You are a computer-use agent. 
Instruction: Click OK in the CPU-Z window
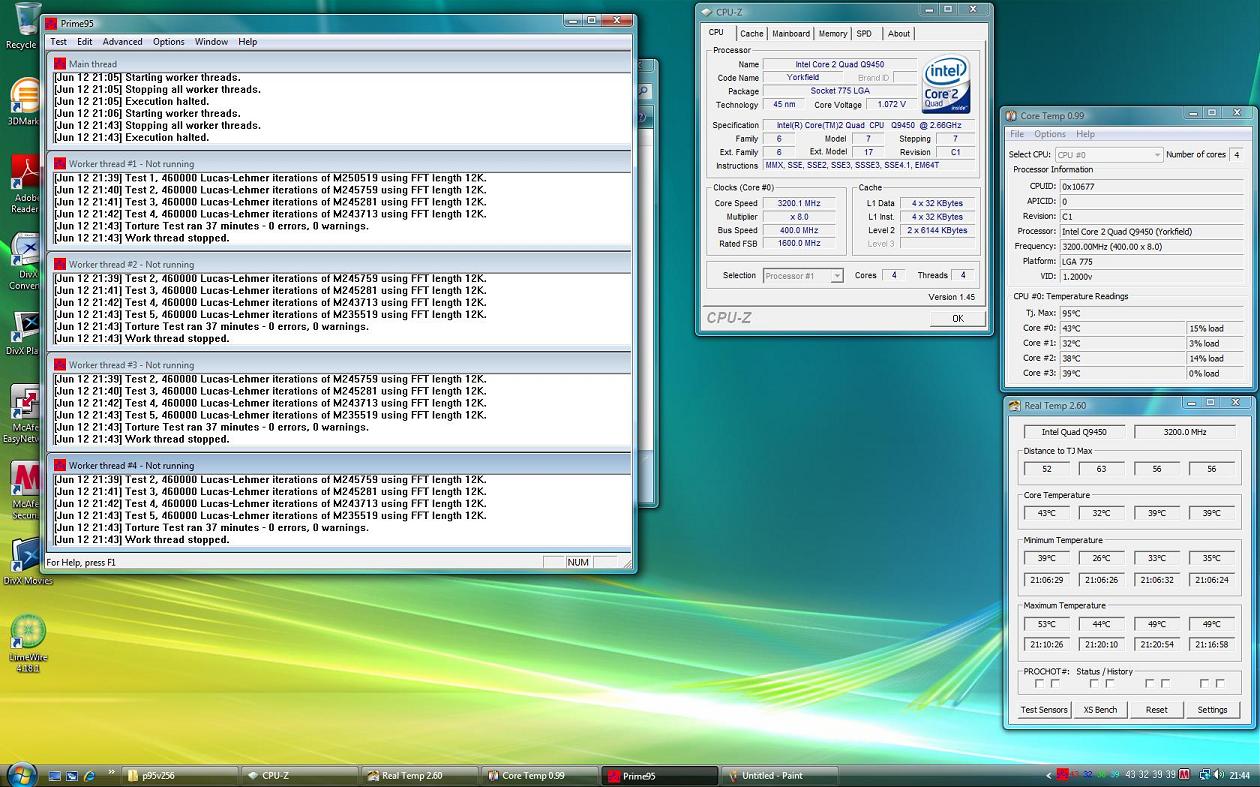pos(957,318)
